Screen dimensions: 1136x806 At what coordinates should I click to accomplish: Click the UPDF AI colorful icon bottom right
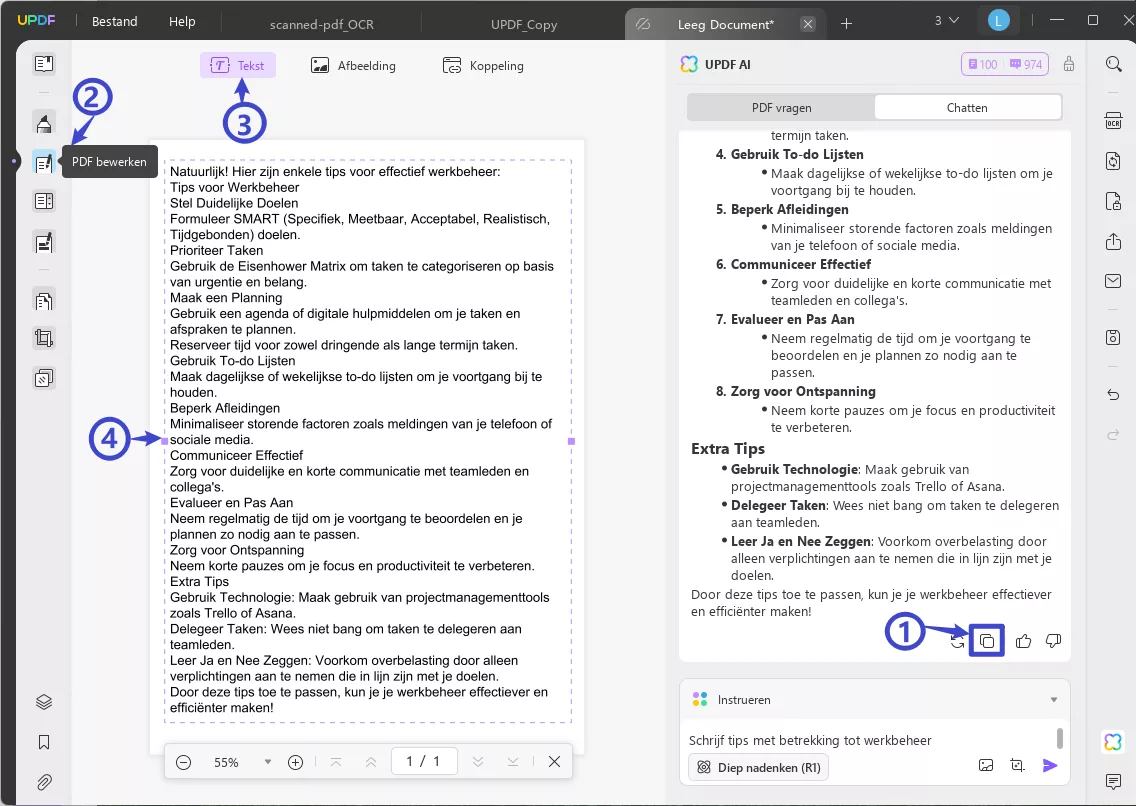point(1114,742)
